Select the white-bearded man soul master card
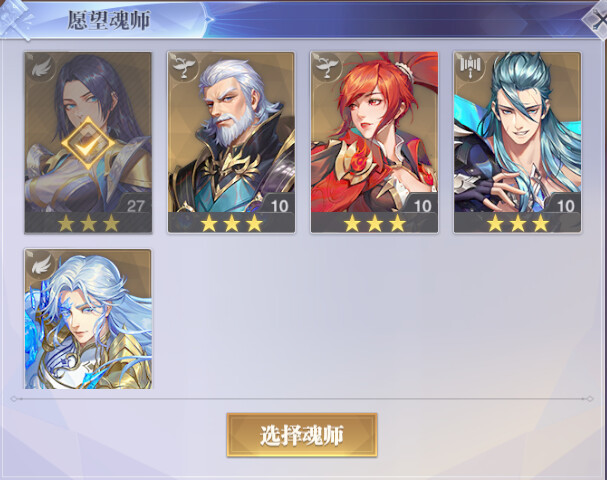Viewport: 607px width, 480px height. point(231,142)
